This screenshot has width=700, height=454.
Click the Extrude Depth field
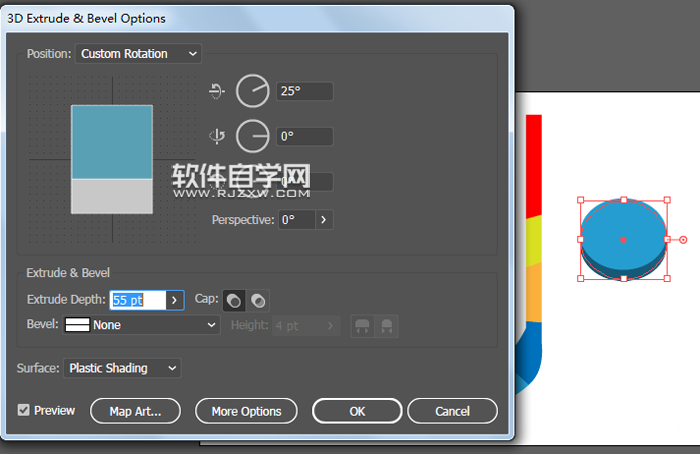(138, 300)
